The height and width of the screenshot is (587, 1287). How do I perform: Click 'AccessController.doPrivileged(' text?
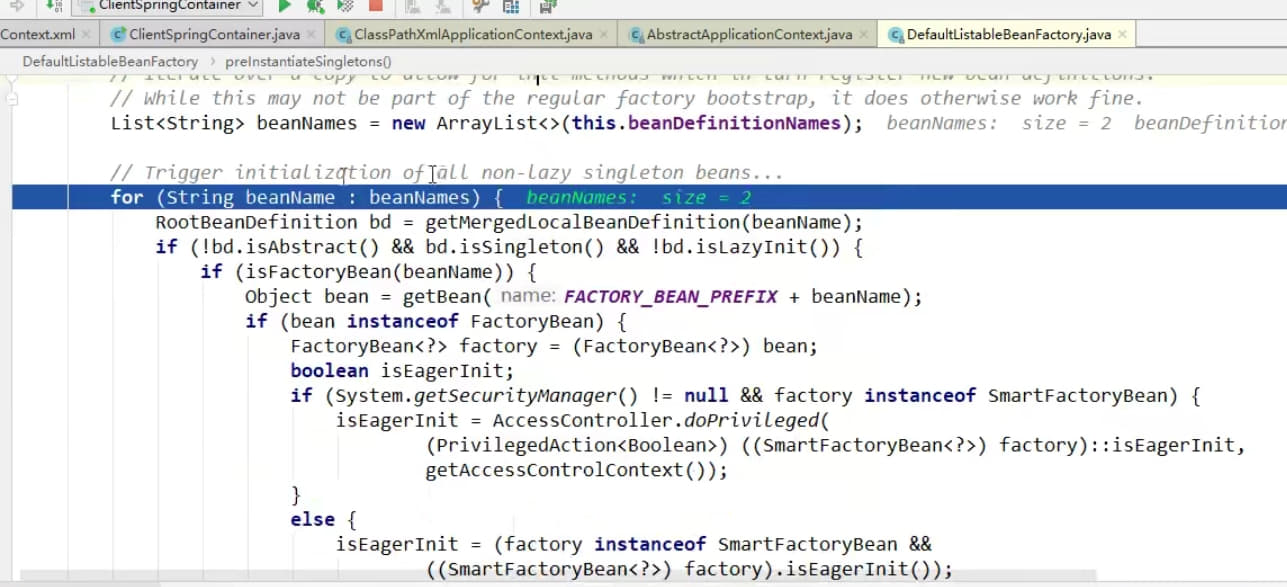pos(661,421)
